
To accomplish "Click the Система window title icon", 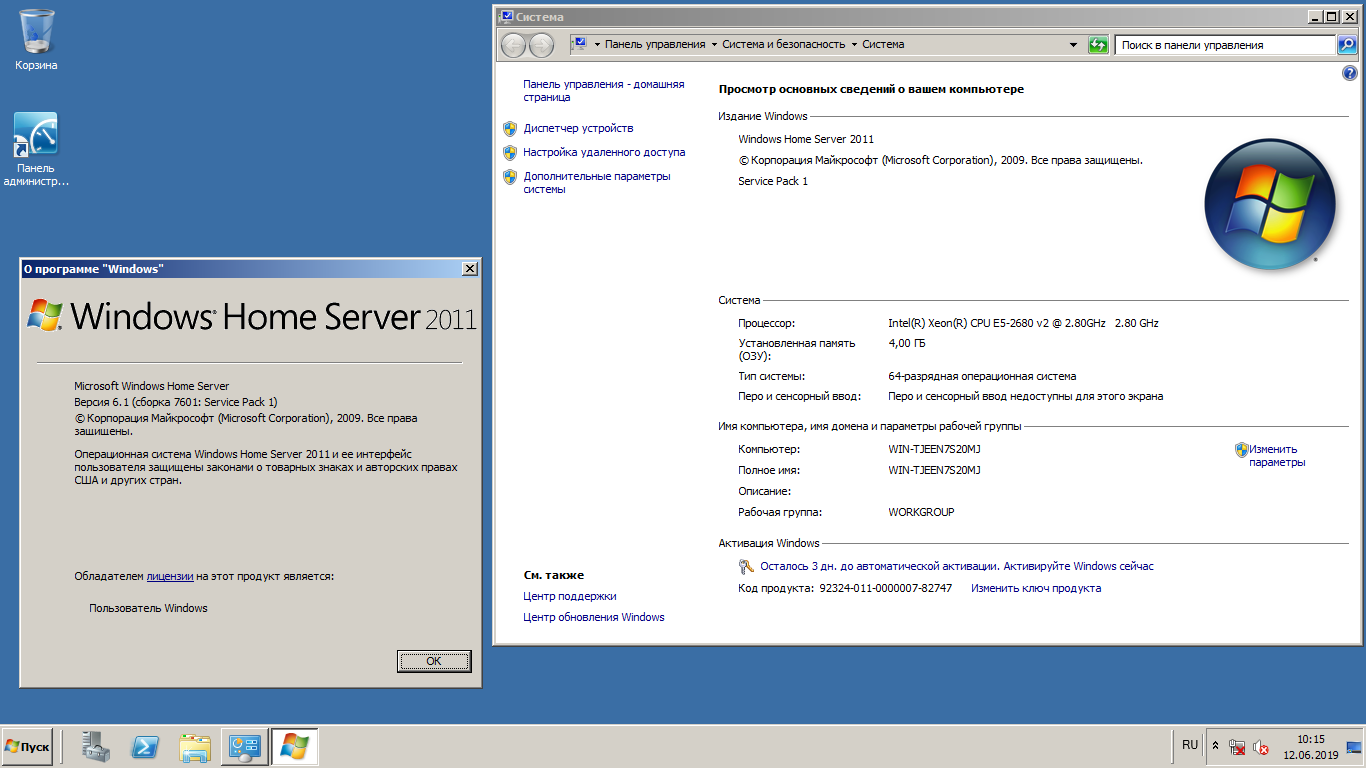I will [507, 16].
